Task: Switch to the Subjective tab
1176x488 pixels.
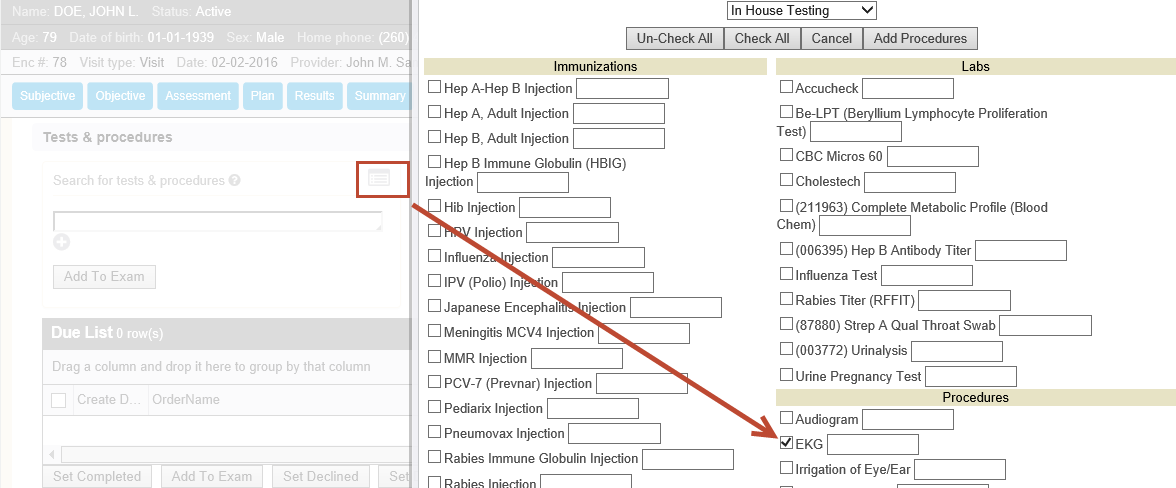Action: click(48, 96)
